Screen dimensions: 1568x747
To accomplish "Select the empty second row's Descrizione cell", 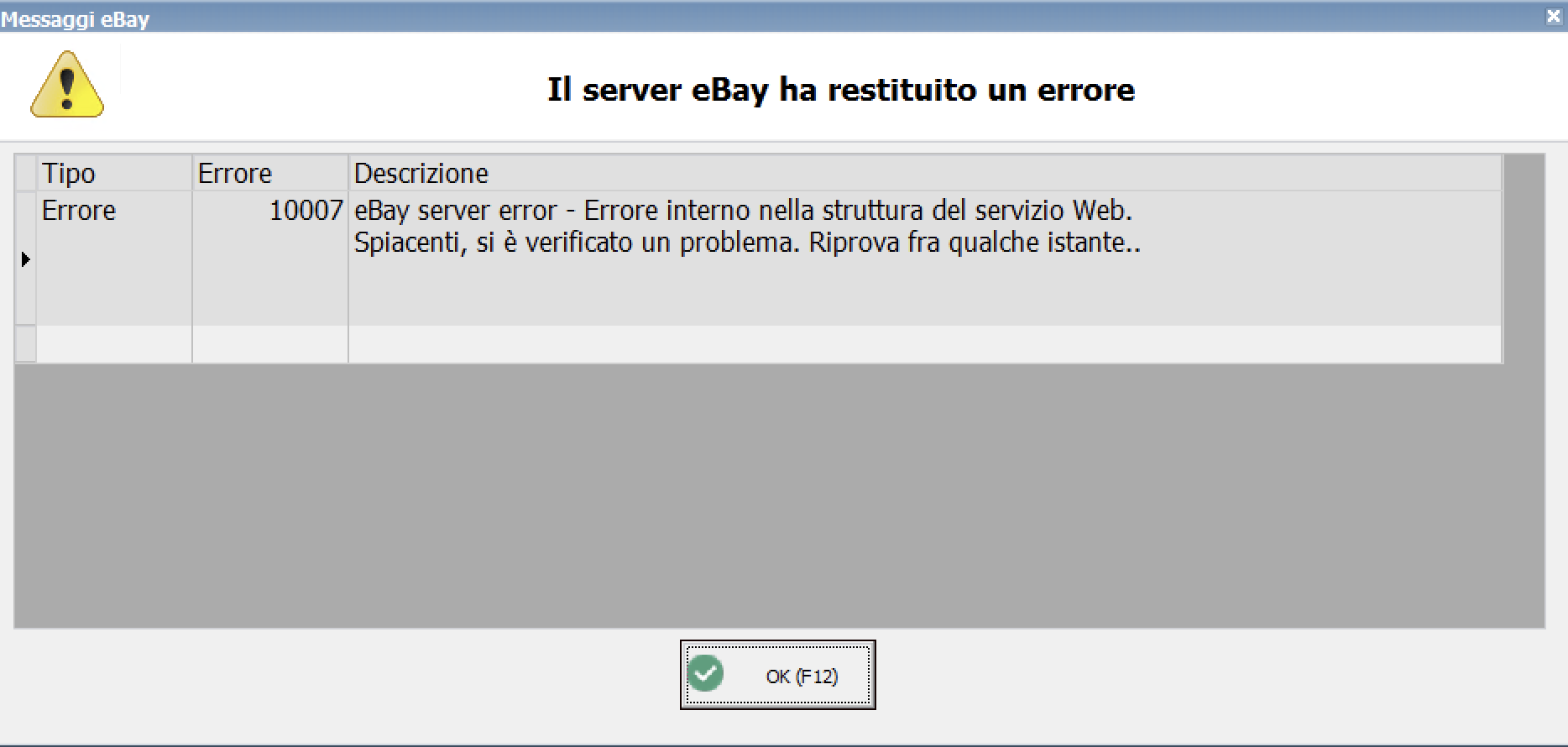I will pyautogui.click(x=925, y=344).
